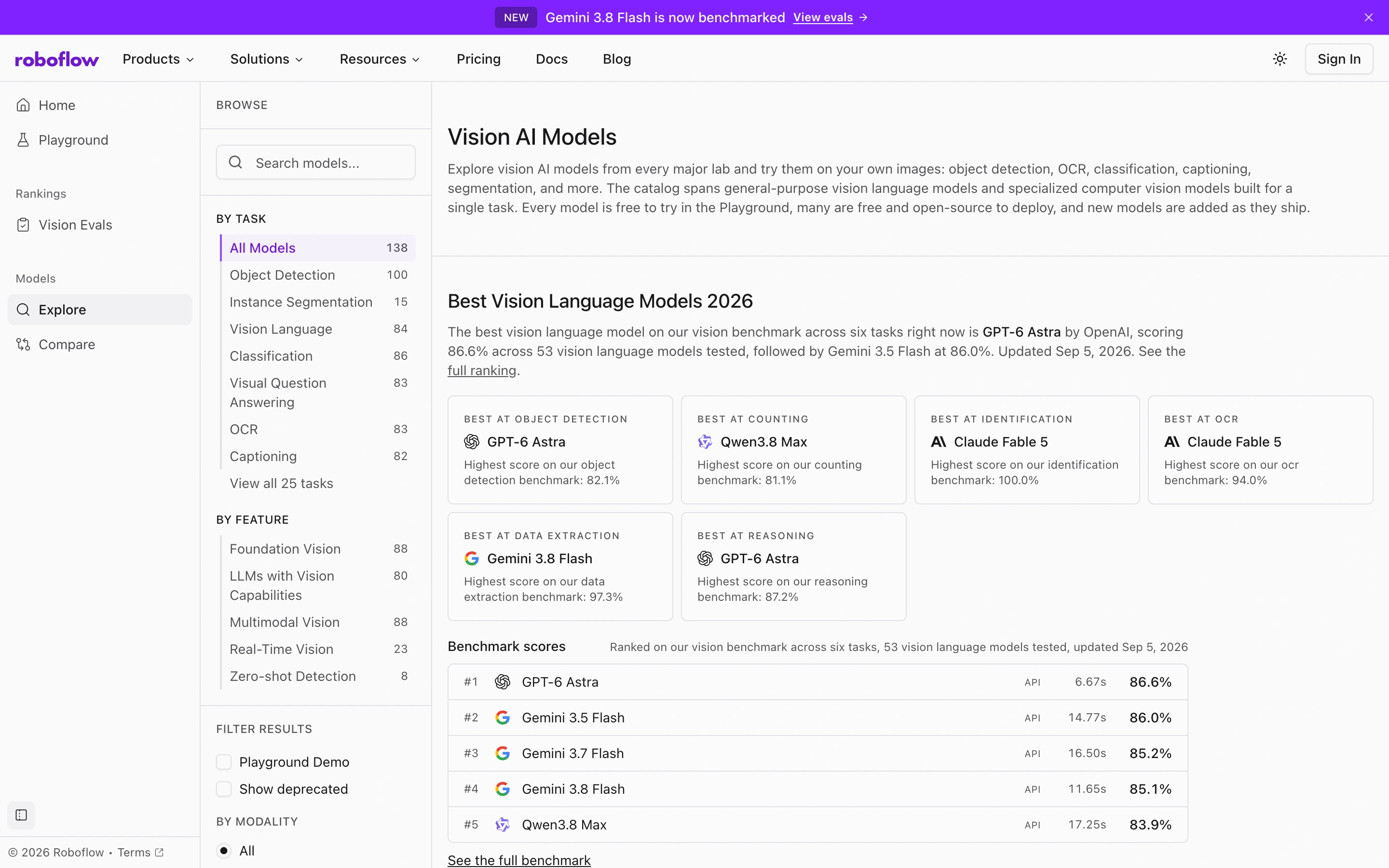Click See the full benchmark link

(519, 860)
